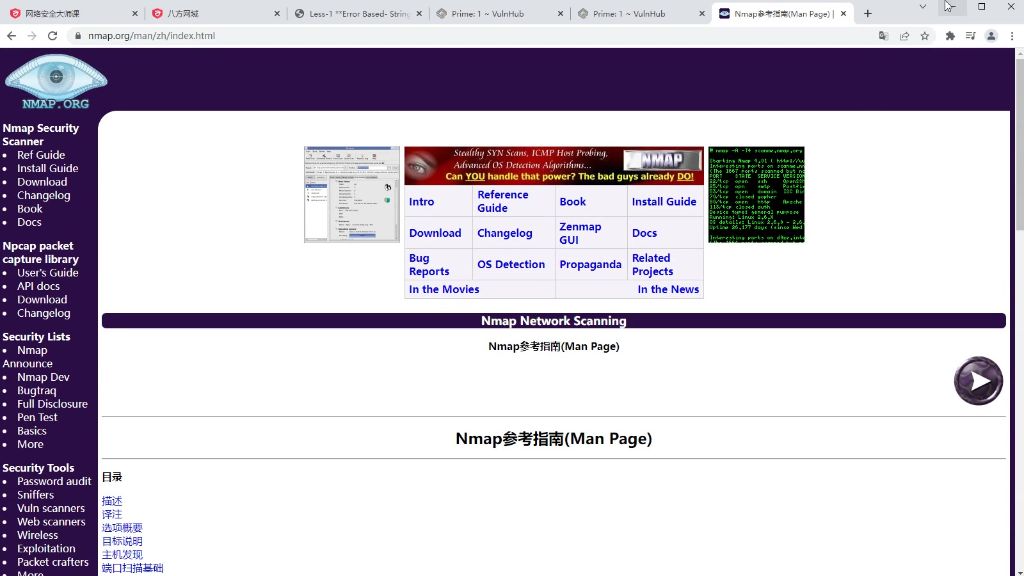Click the round play arrow button
This screenshot has width=1024, height=576.
point(978,381)
